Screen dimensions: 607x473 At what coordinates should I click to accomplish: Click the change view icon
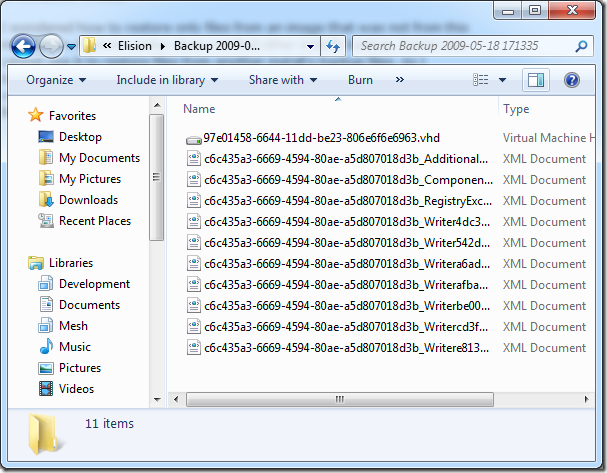(480, 80)
